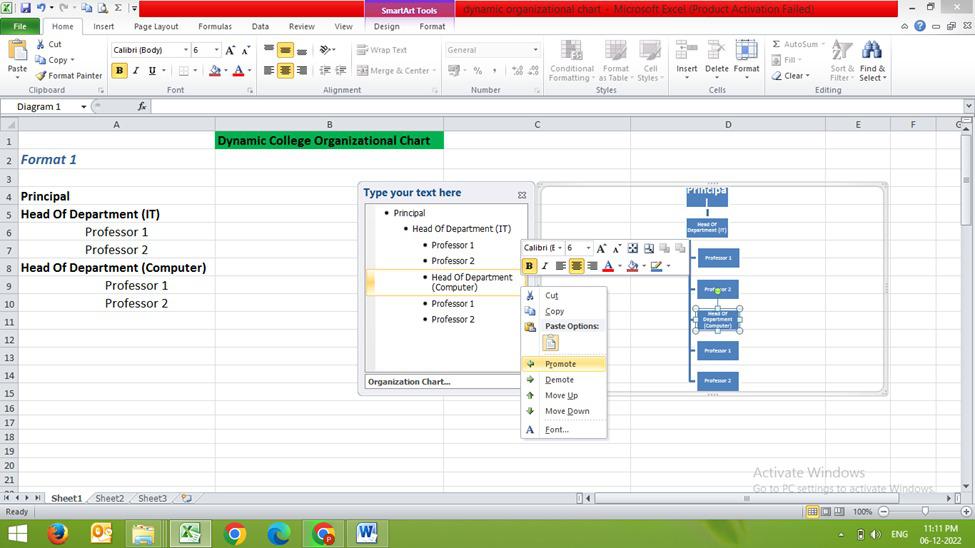Viewport: 975px width, 548px height.
Task: Click the Organization Chart... link in the text pane
Action: [x=409, y=382]
